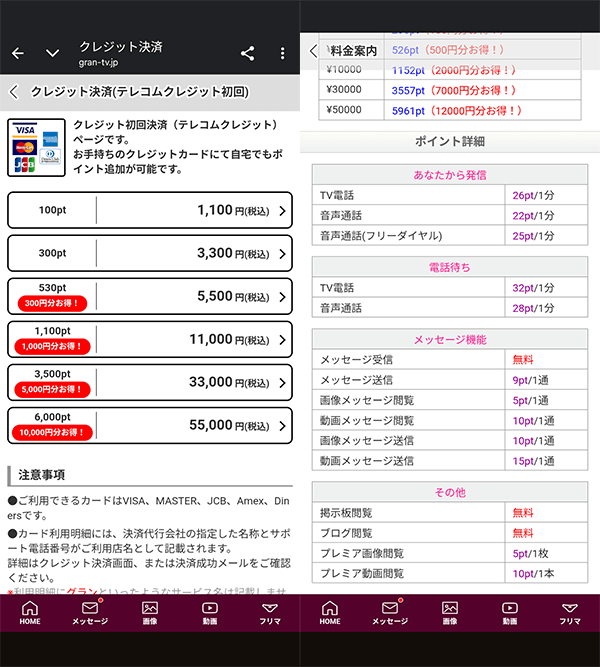The image size is (600, 667).
Task: Select the 300pt 3,300円 plan
Action: (150, 253)
